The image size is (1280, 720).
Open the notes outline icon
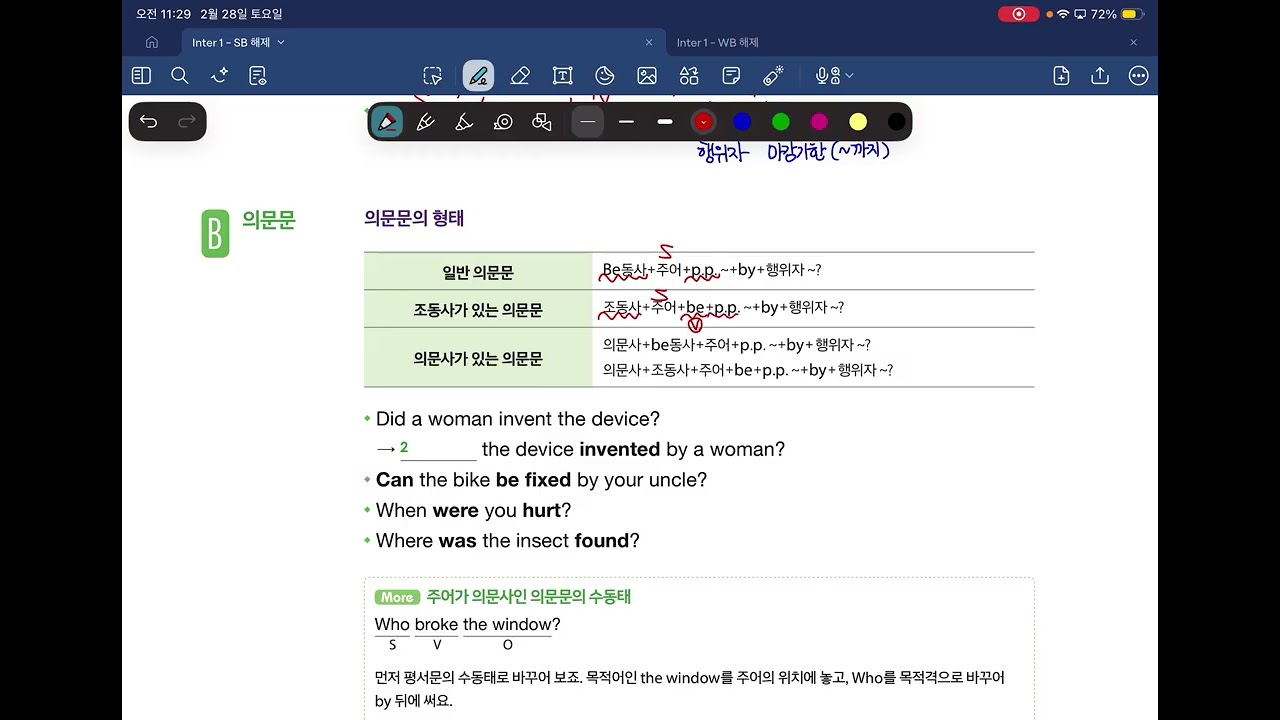click(x=258, y=76)
